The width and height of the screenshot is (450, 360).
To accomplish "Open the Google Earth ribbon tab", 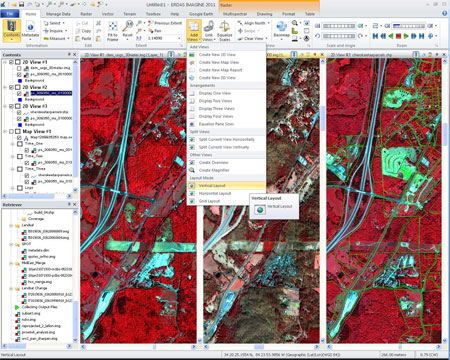I will tap(201, 14).
